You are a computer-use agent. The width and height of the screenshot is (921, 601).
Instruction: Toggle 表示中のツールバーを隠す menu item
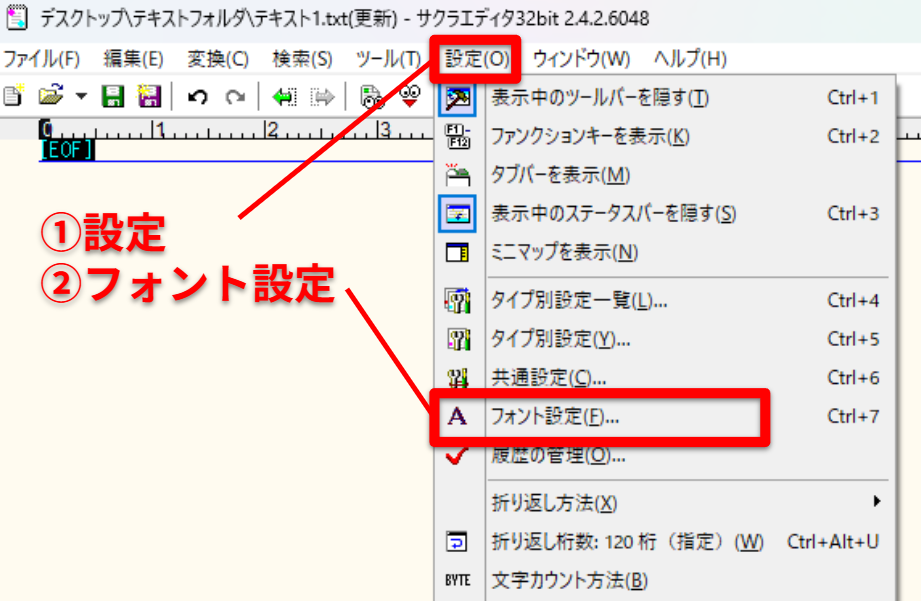(x=600, y=98)
